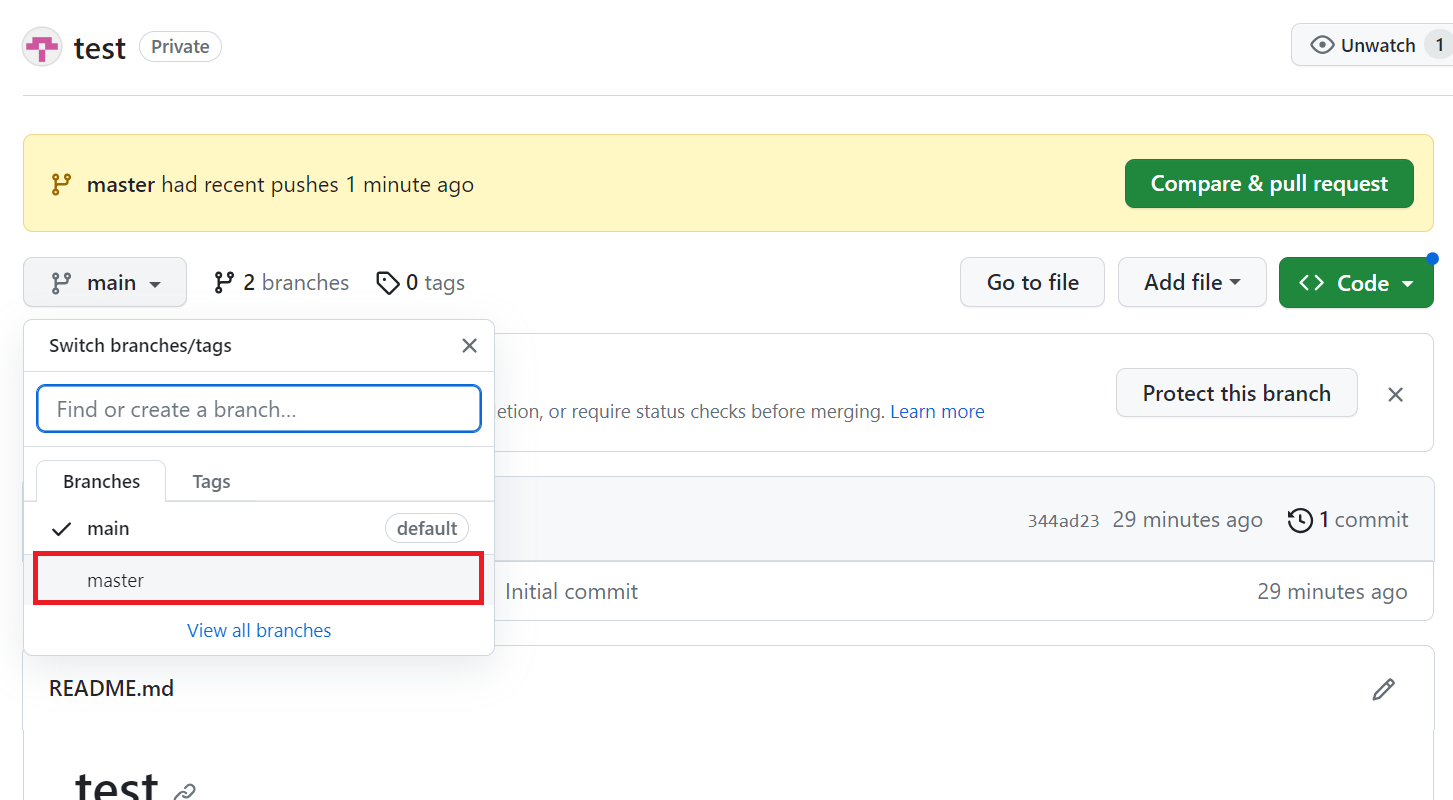
Task: Click the eye icon on Unwatch
Action: (1322, 45)
